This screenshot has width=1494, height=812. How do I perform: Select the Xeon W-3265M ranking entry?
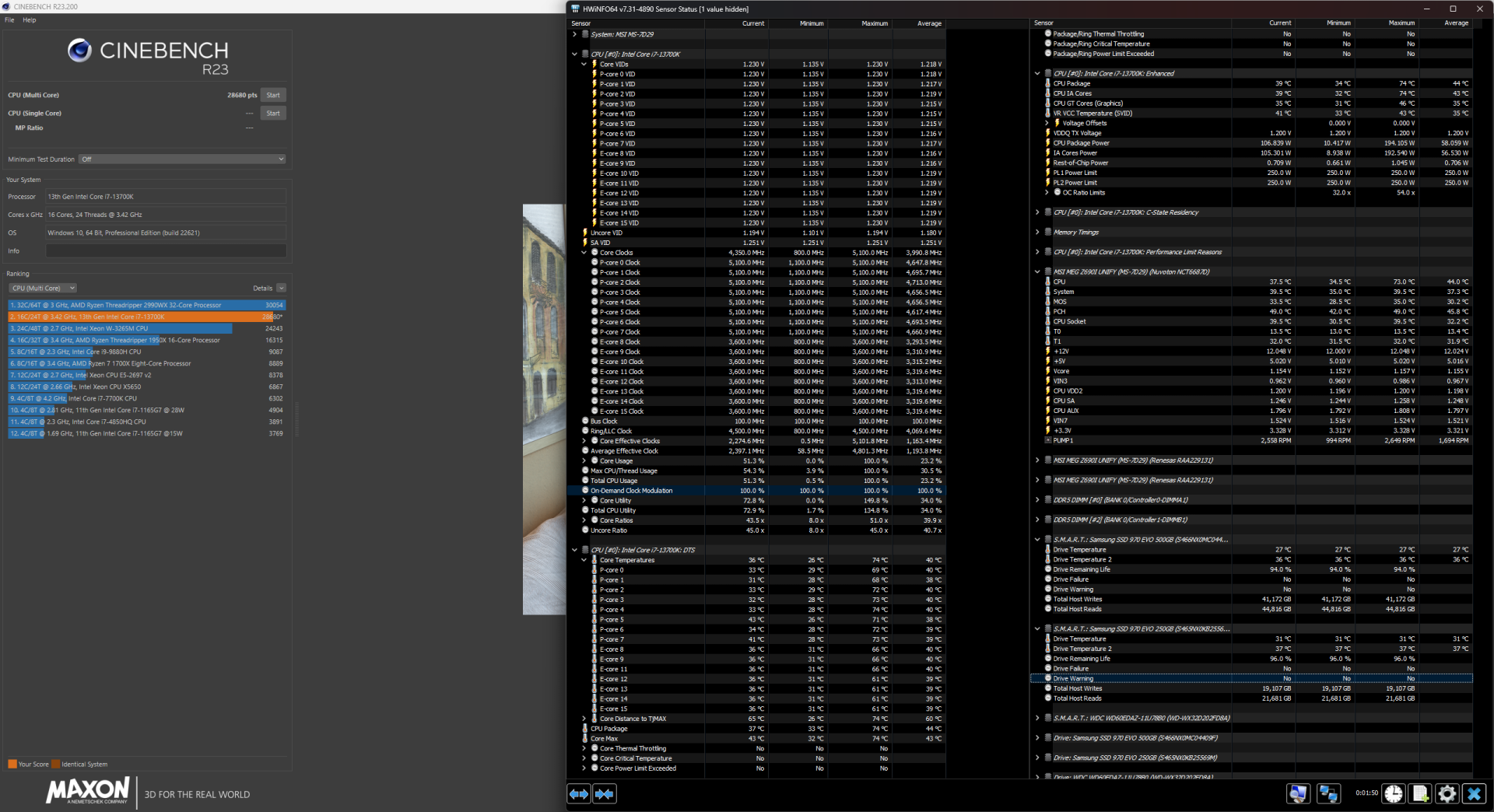[147, 328]
